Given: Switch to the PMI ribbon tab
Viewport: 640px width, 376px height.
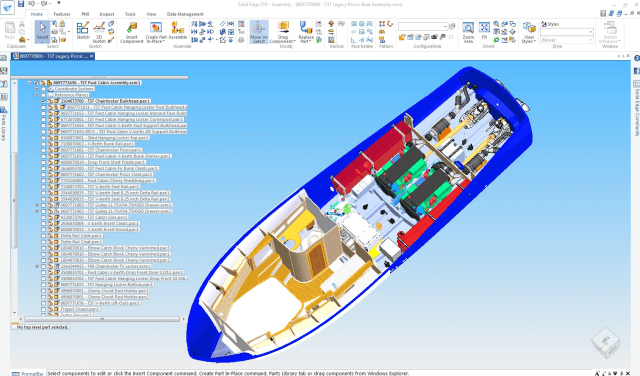Looking at the screenshot, I should point(85,14).
